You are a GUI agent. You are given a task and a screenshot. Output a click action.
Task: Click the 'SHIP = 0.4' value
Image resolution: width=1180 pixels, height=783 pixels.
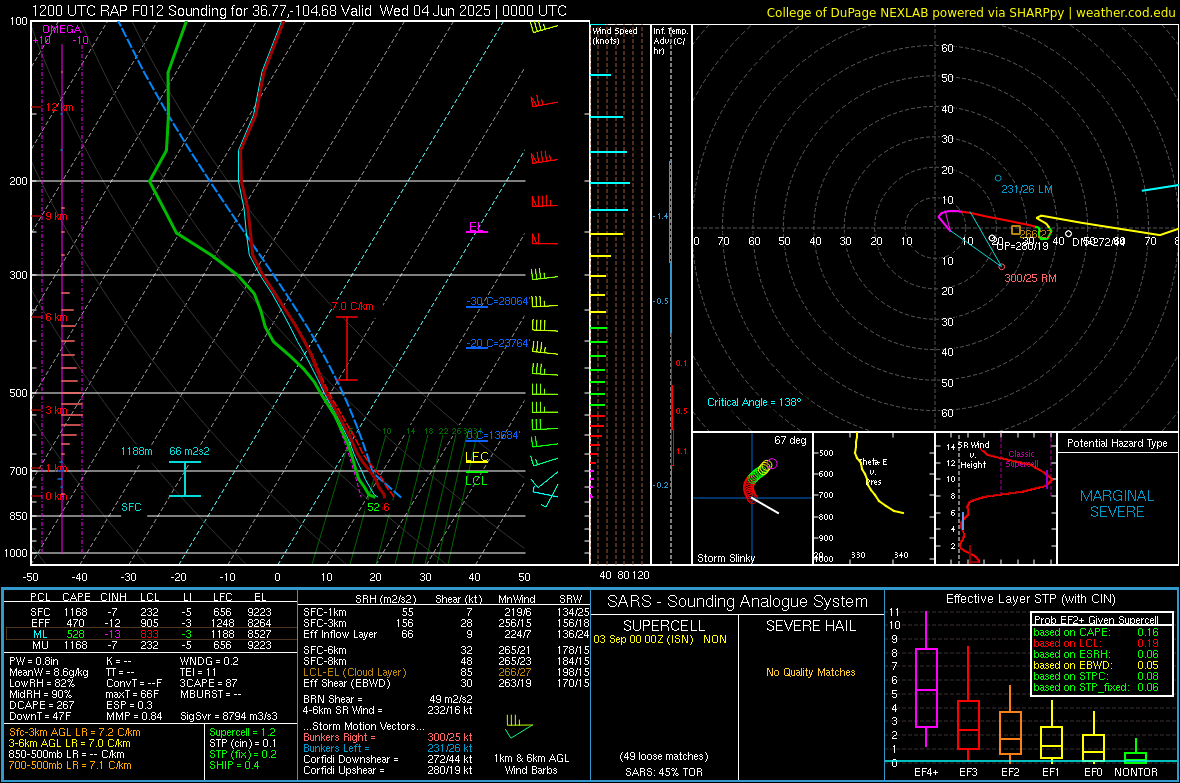click(234, 765)
